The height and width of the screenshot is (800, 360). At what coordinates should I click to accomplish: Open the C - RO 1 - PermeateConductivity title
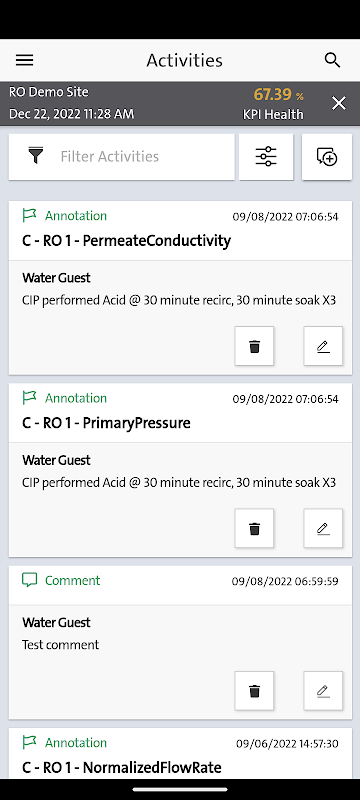[x=126, y=240]
